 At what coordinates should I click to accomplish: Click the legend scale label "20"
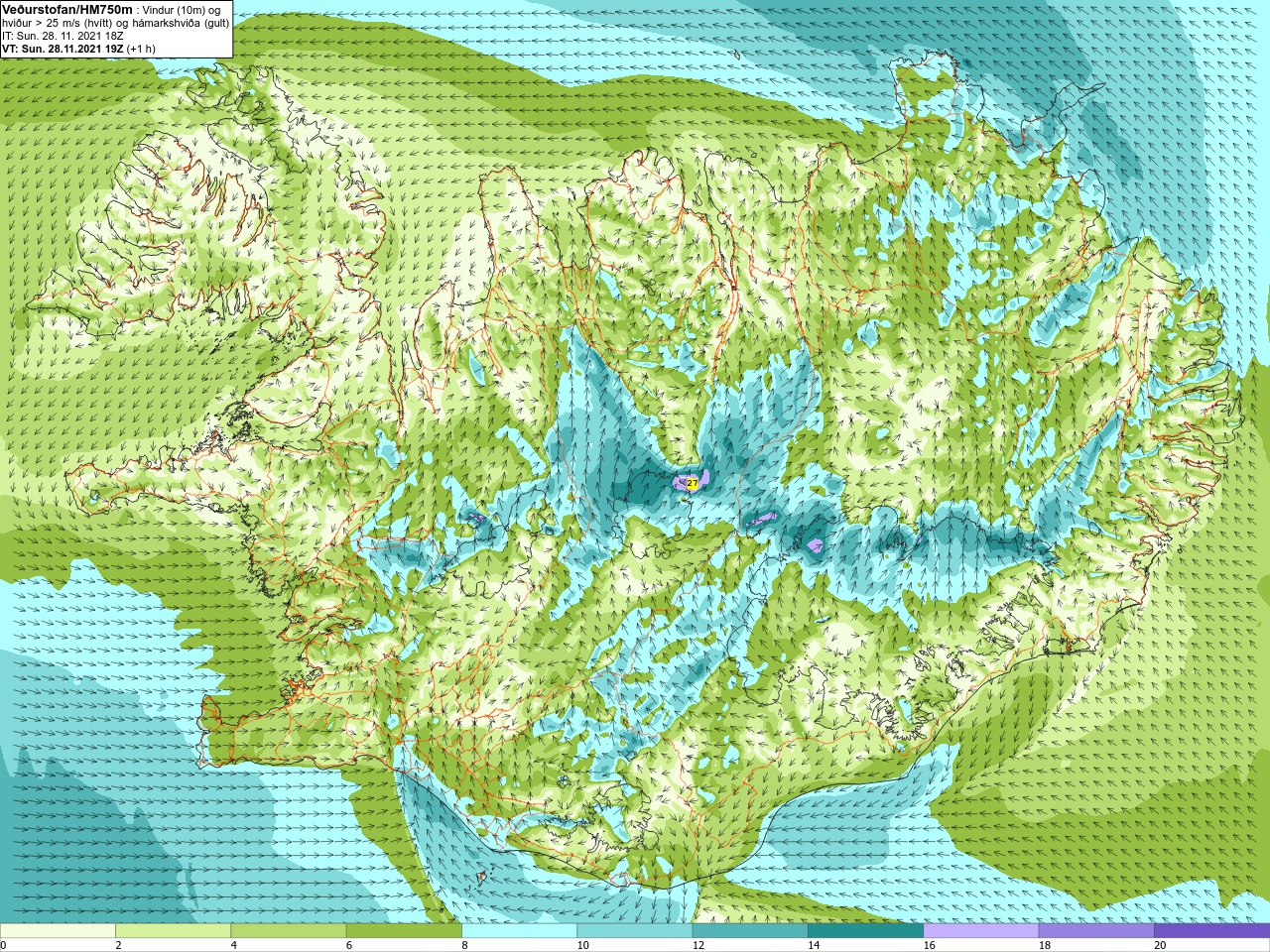pos(1160,945)
